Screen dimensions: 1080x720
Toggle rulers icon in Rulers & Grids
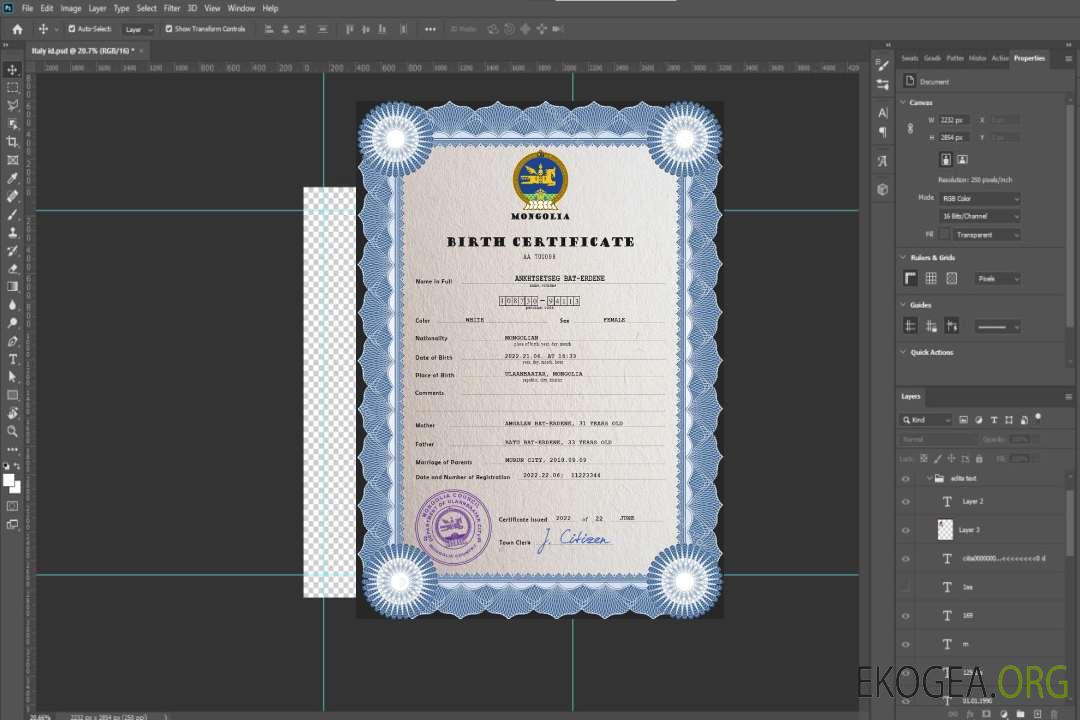coord(911,278)
